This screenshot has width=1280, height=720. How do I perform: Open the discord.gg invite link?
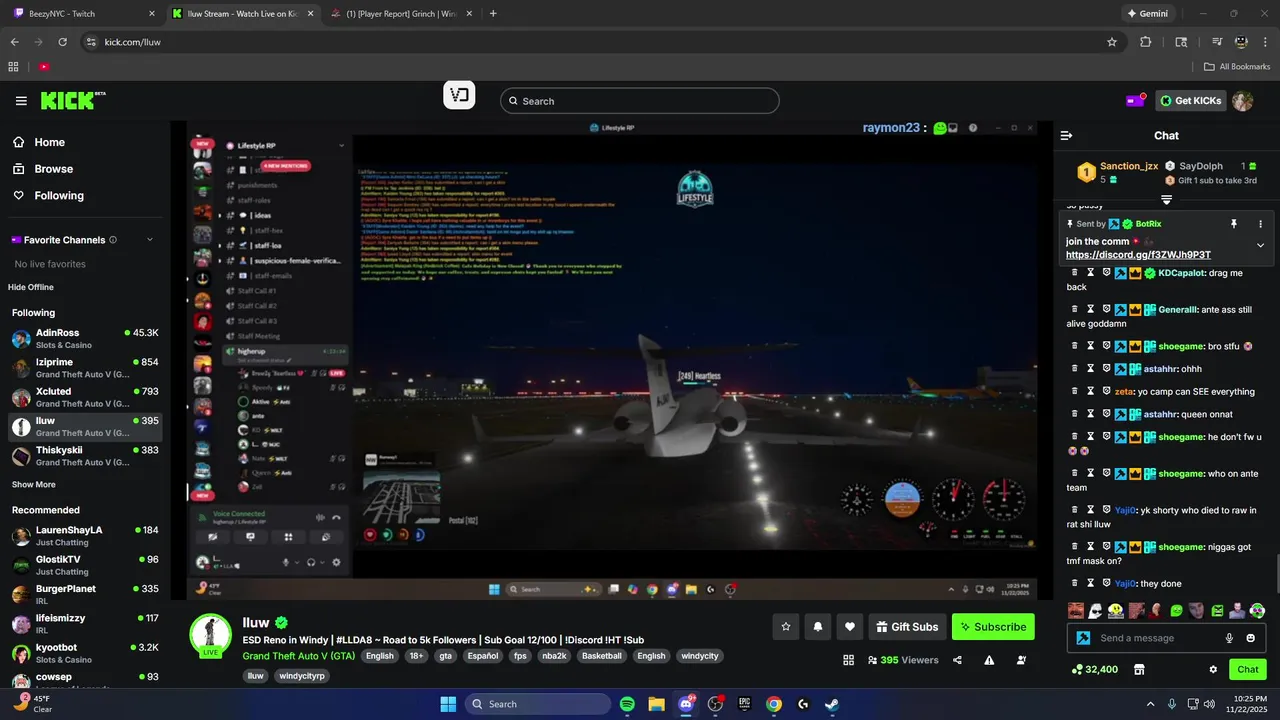[1138, 255]
